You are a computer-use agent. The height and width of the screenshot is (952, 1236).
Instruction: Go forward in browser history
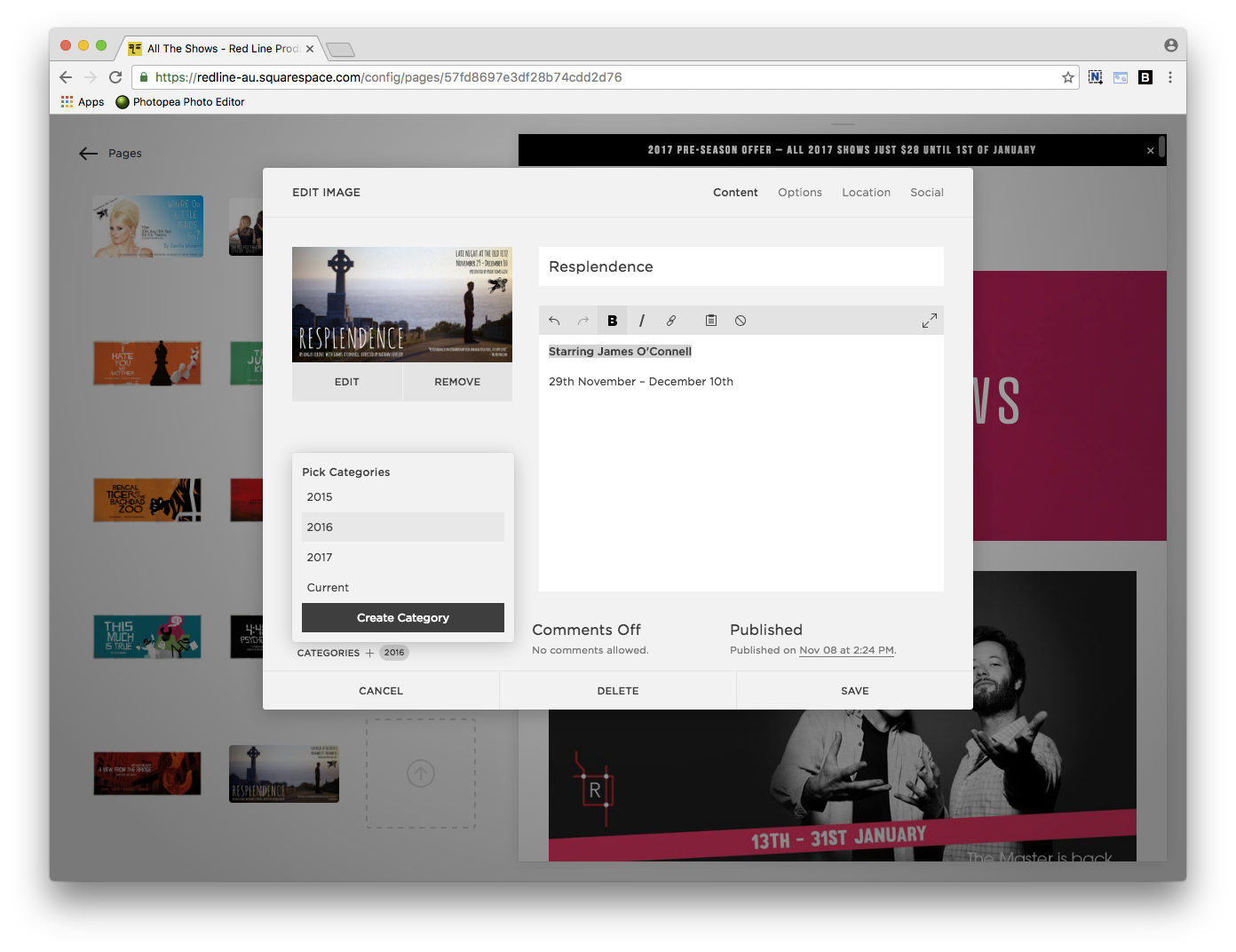(x=91, y=77)
